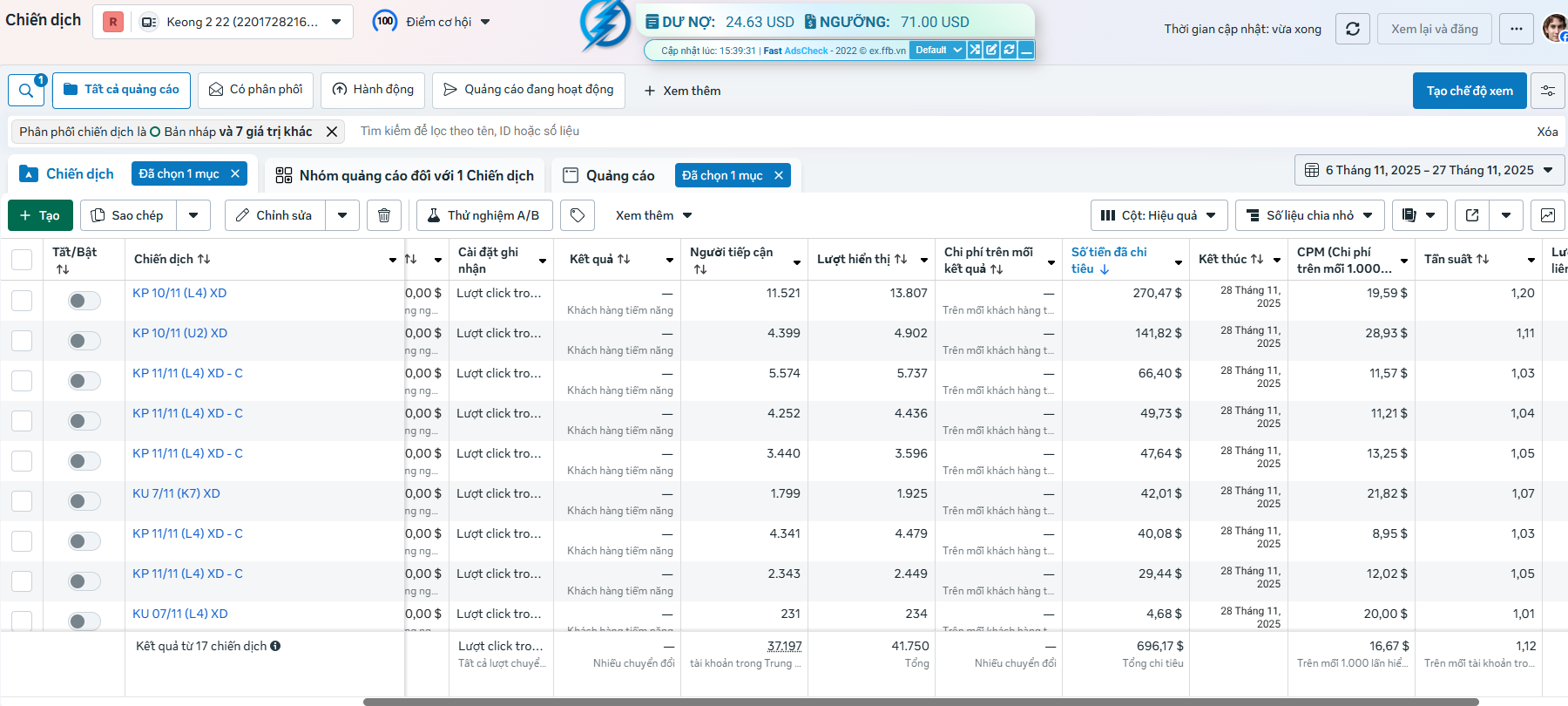The image size is (1568, 706).
Task: Expand the toolbar 'Xem thêm' dropdown
Action: click(x=653, y=215)
